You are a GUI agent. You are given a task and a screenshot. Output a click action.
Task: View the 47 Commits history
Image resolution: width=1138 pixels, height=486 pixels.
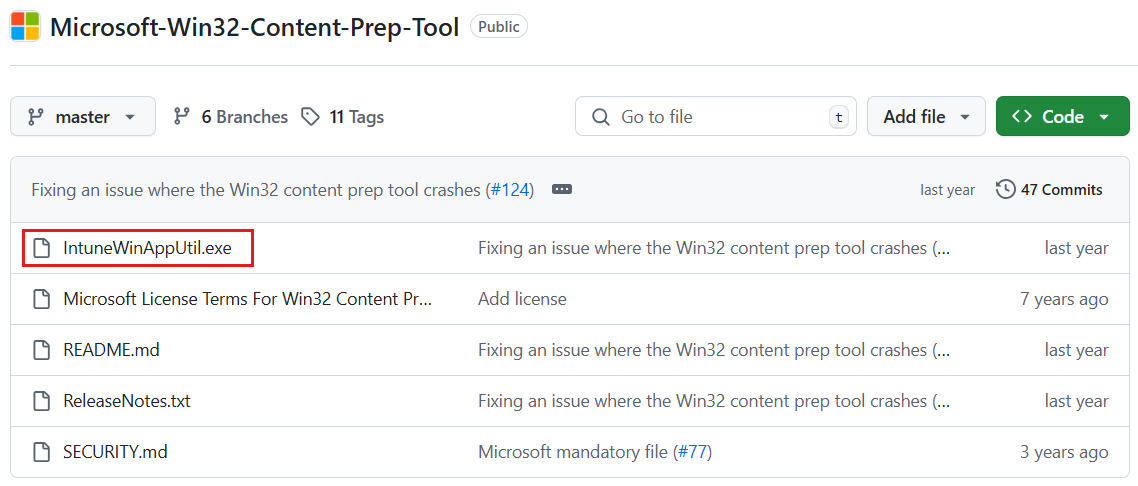(x=1061, y=189)
